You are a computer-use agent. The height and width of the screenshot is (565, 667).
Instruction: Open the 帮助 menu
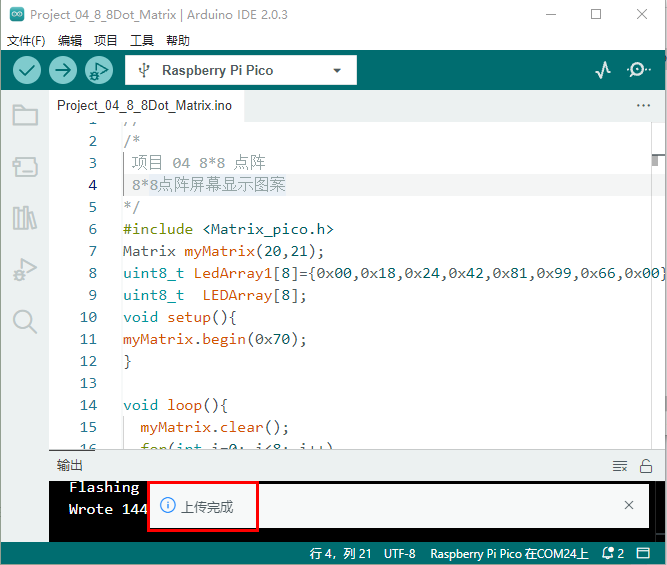[178, 41]
